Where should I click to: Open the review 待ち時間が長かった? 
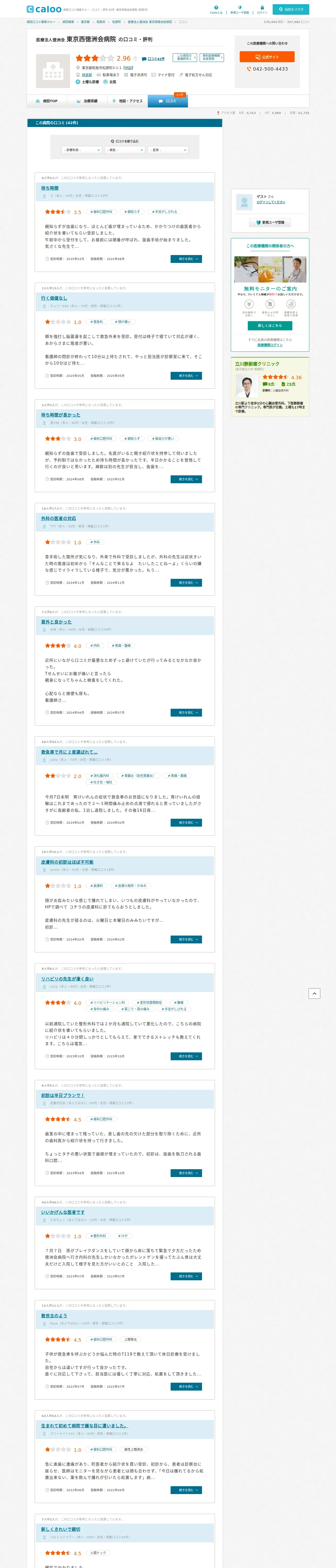60,415
